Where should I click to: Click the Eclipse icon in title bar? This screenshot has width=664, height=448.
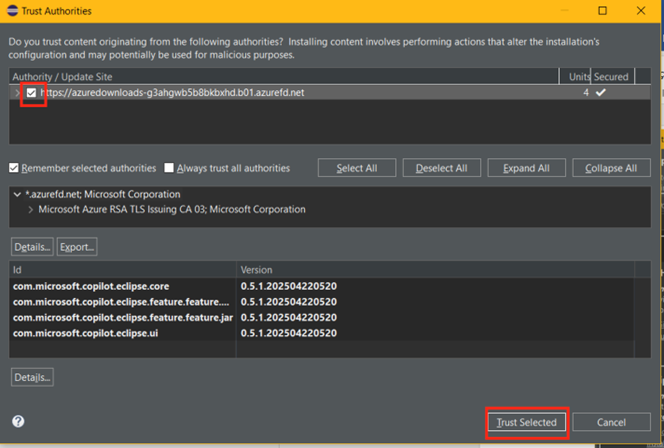coord(12,11)
